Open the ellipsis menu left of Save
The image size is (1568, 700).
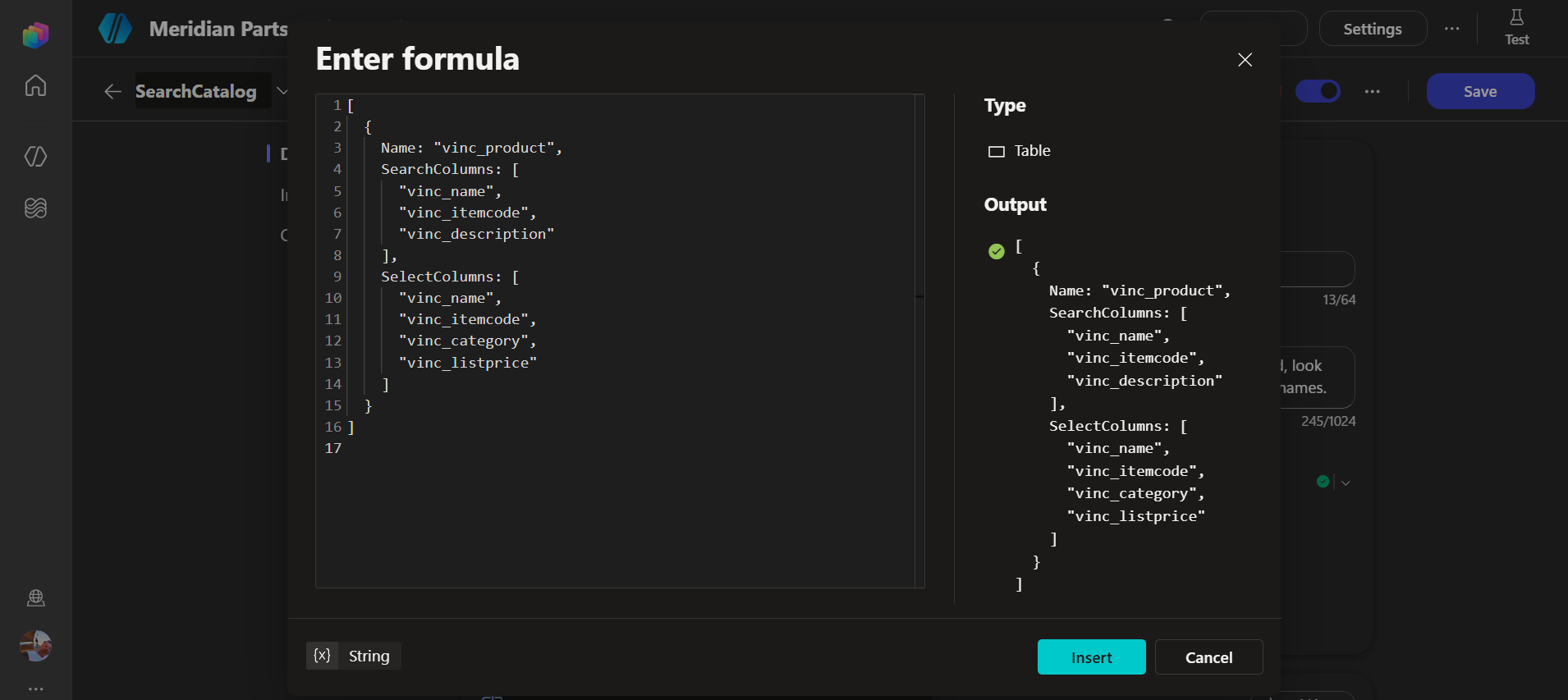(1373, 92)
